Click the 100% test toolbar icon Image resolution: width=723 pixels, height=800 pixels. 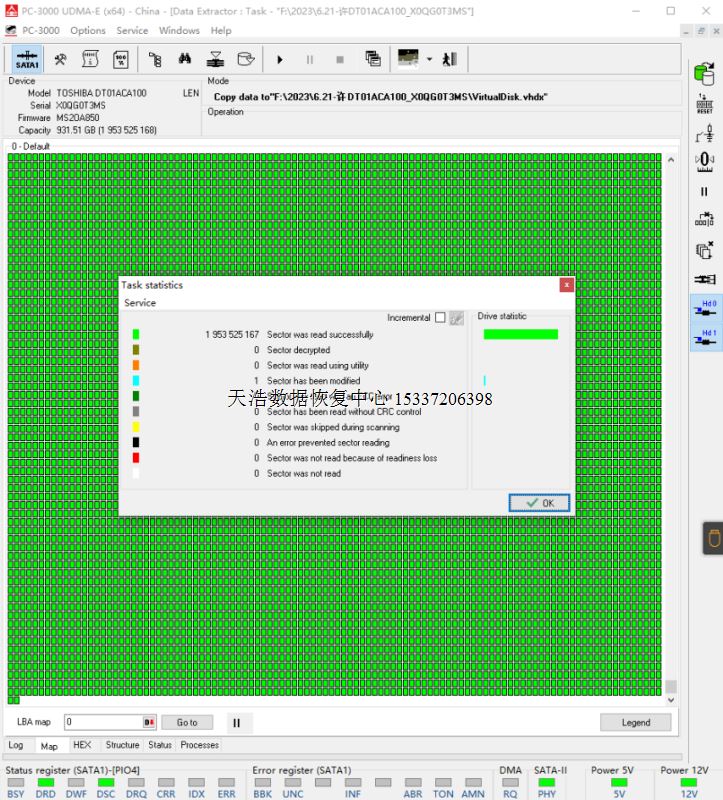(x=120, y=59)
